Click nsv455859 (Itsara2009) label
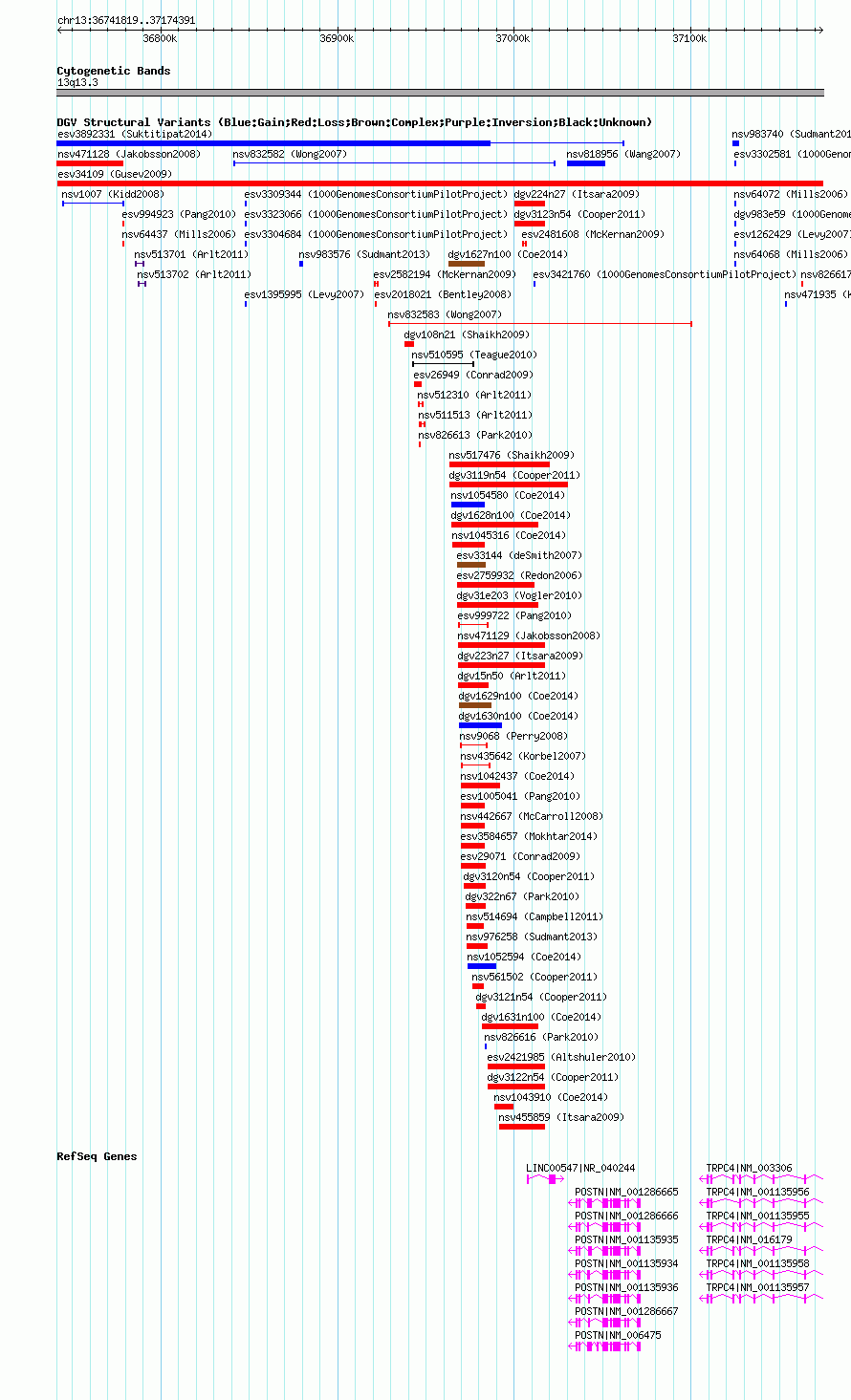The height and width of the screenshot is (1400, 851). pyautogui.click(x=561, y=1118)
